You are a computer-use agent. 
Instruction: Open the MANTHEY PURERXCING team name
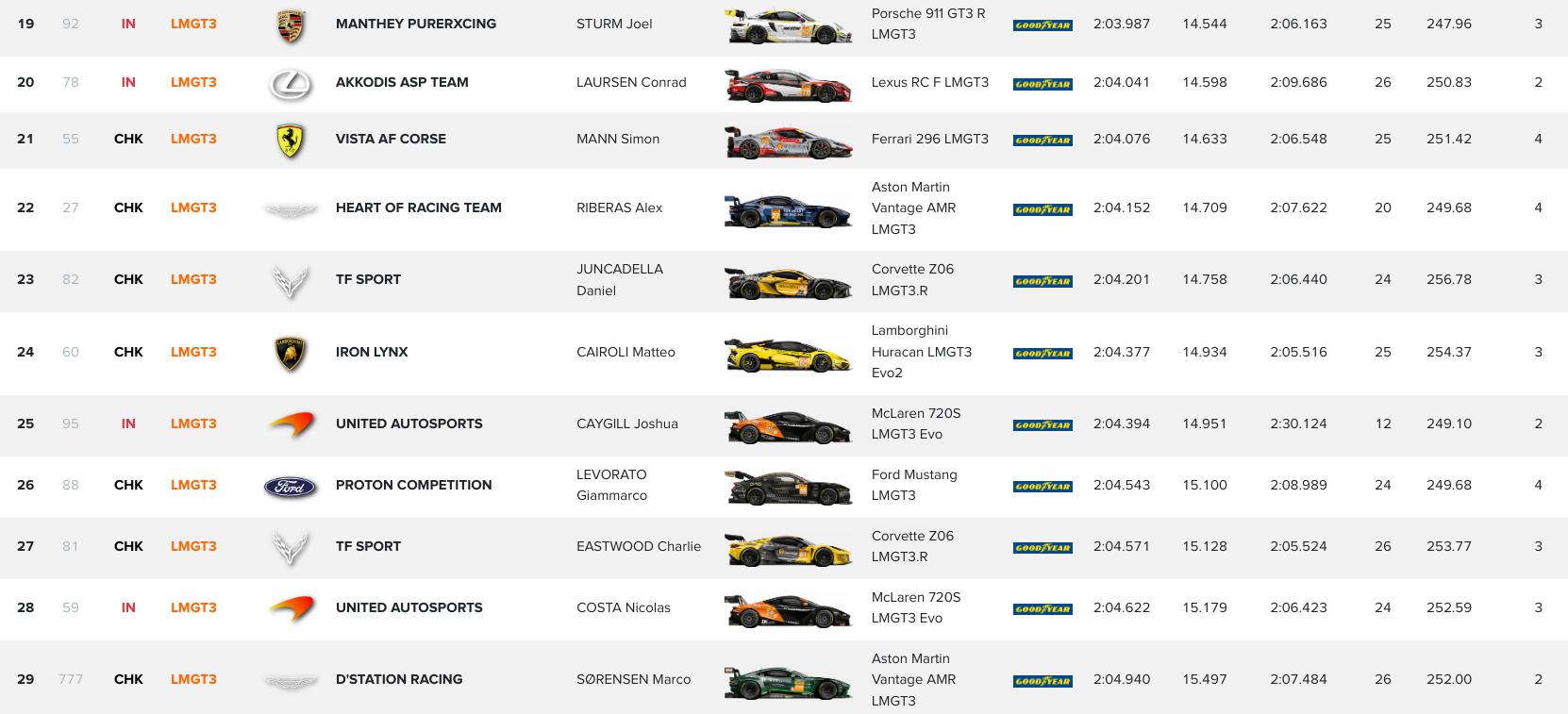pos(416,24)
